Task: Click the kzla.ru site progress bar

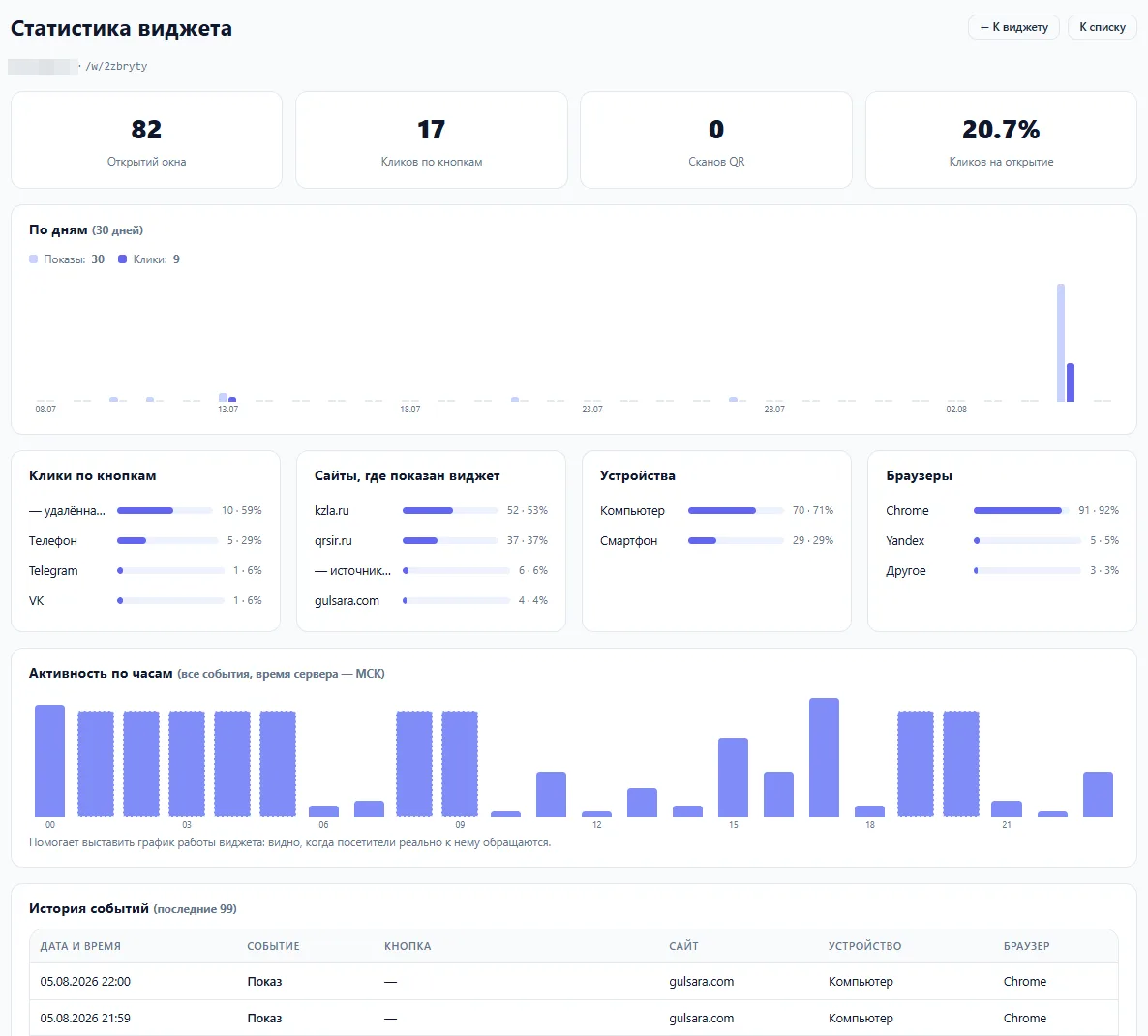Action: pos(449,510)
